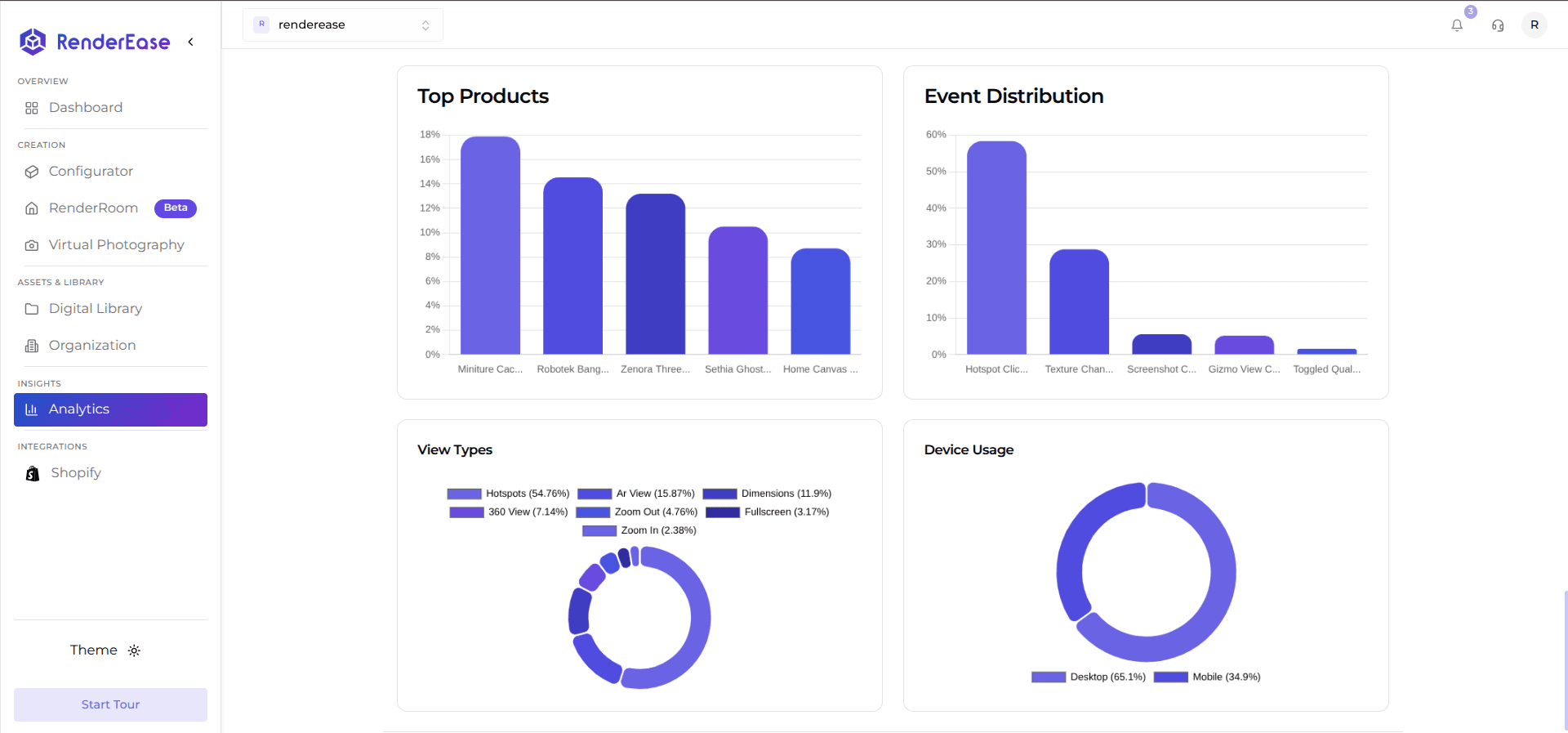Open Digital Library menu item

pos(110,309)
